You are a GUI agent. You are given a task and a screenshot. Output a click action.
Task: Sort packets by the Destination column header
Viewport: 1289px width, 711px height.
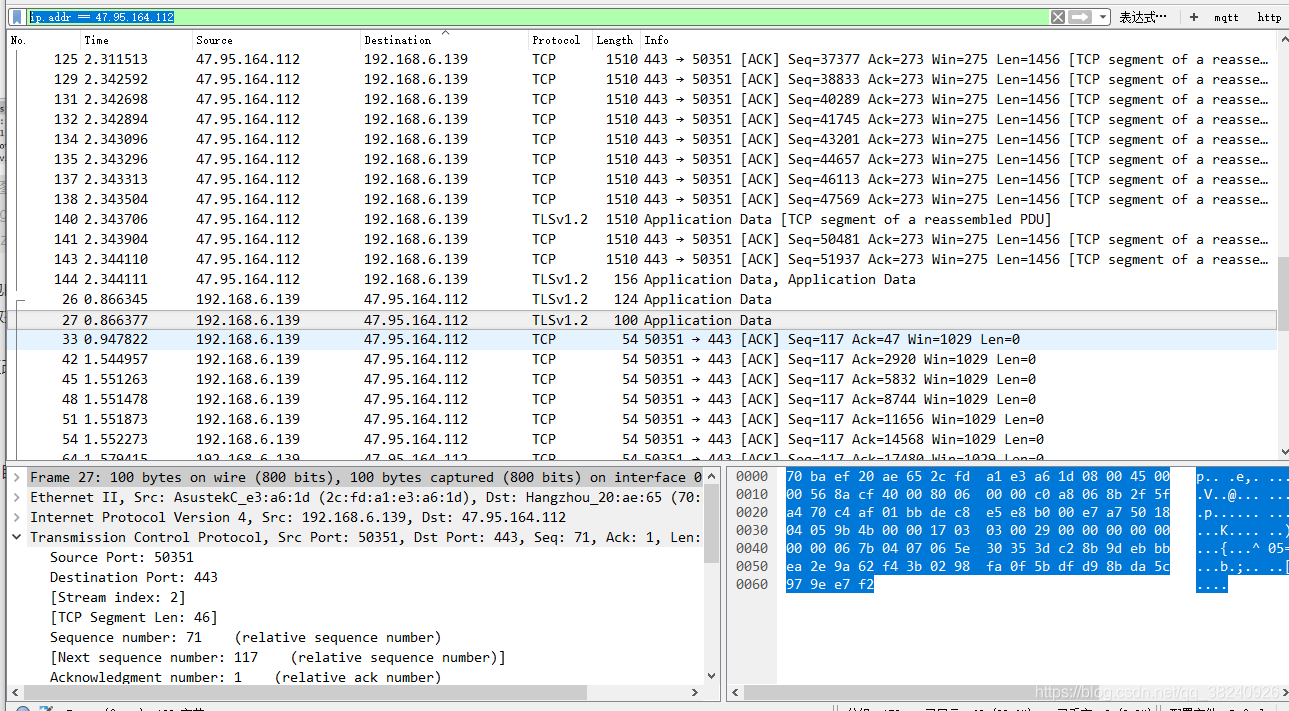tap(444, 40)
